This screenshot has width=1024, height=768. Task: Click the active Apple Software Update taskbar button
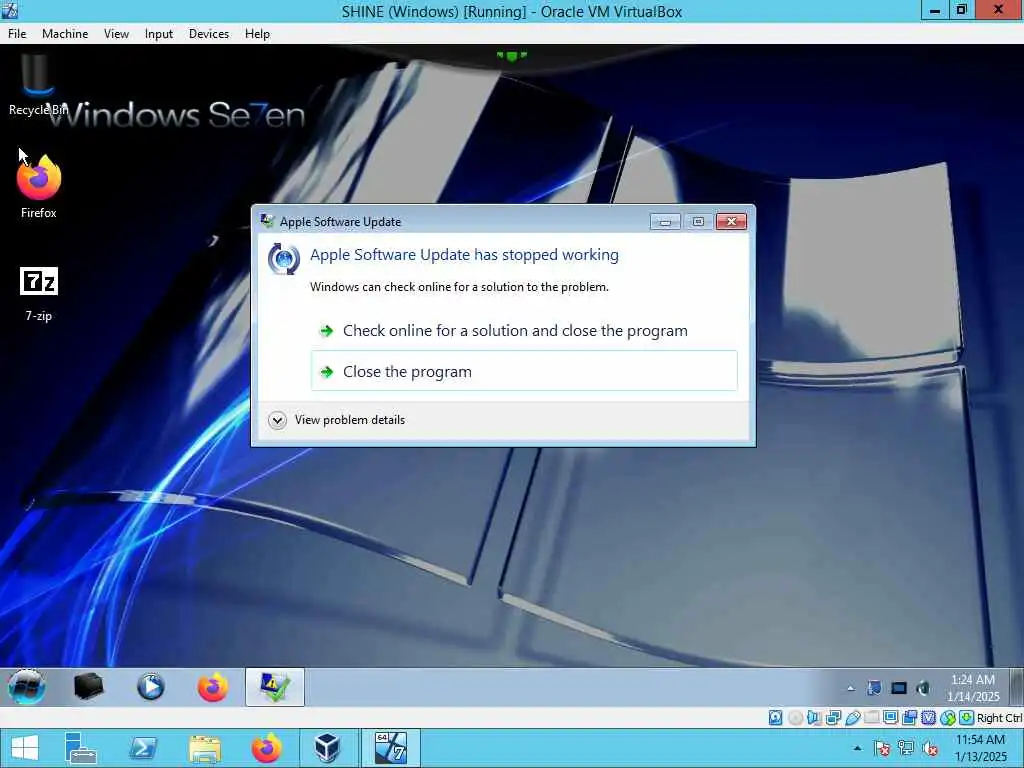pos(275,687)
